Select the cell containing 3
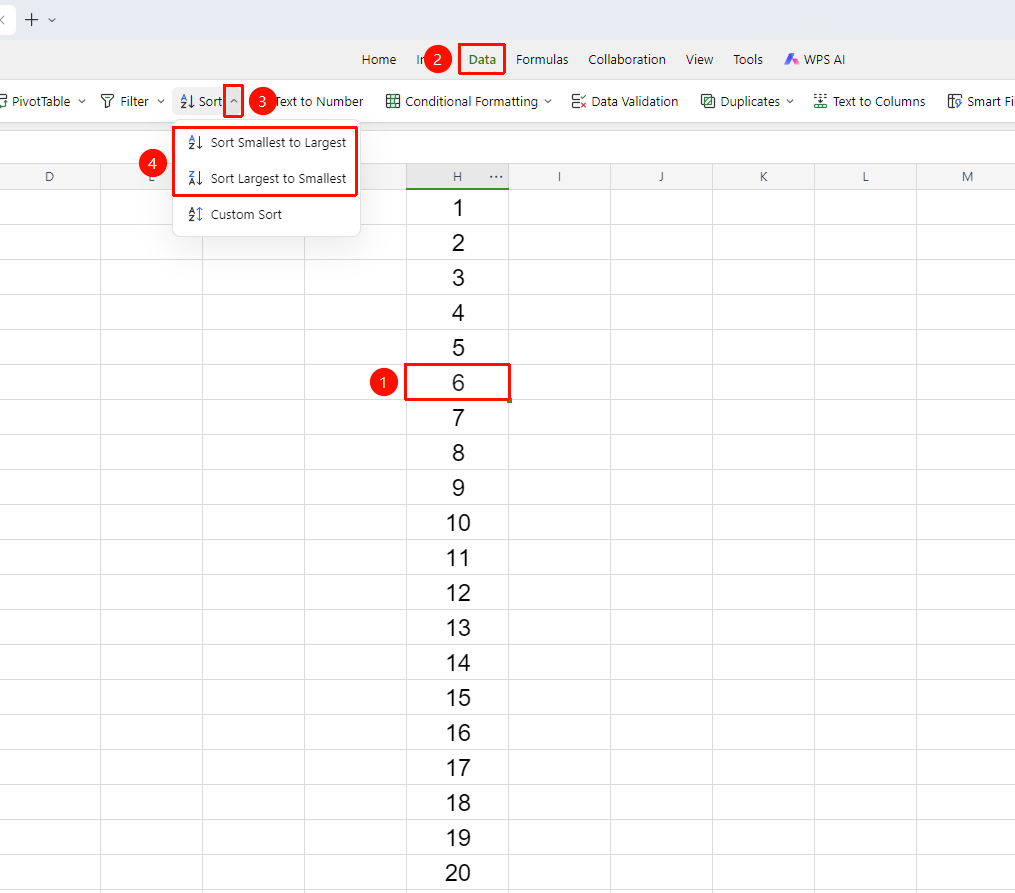 (458, 278)
